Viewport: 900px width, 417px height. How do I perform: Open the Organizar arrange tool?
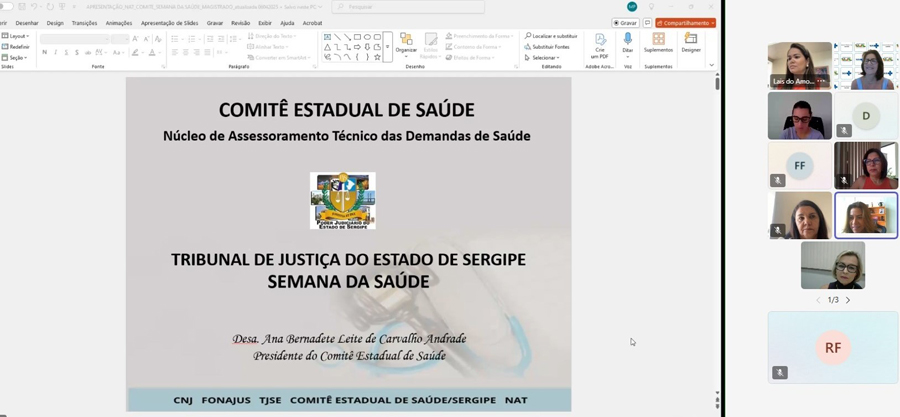pyautogui.click(x=406, y=43)
